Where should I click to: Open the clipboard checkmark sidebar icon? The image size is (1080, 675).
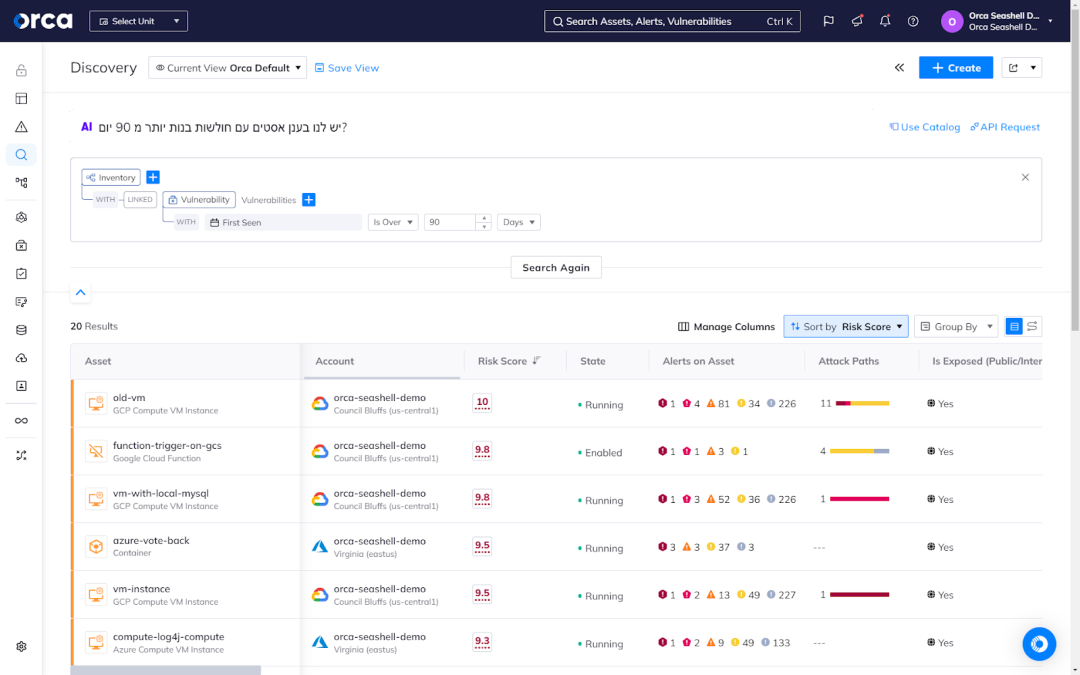point(21,273)
